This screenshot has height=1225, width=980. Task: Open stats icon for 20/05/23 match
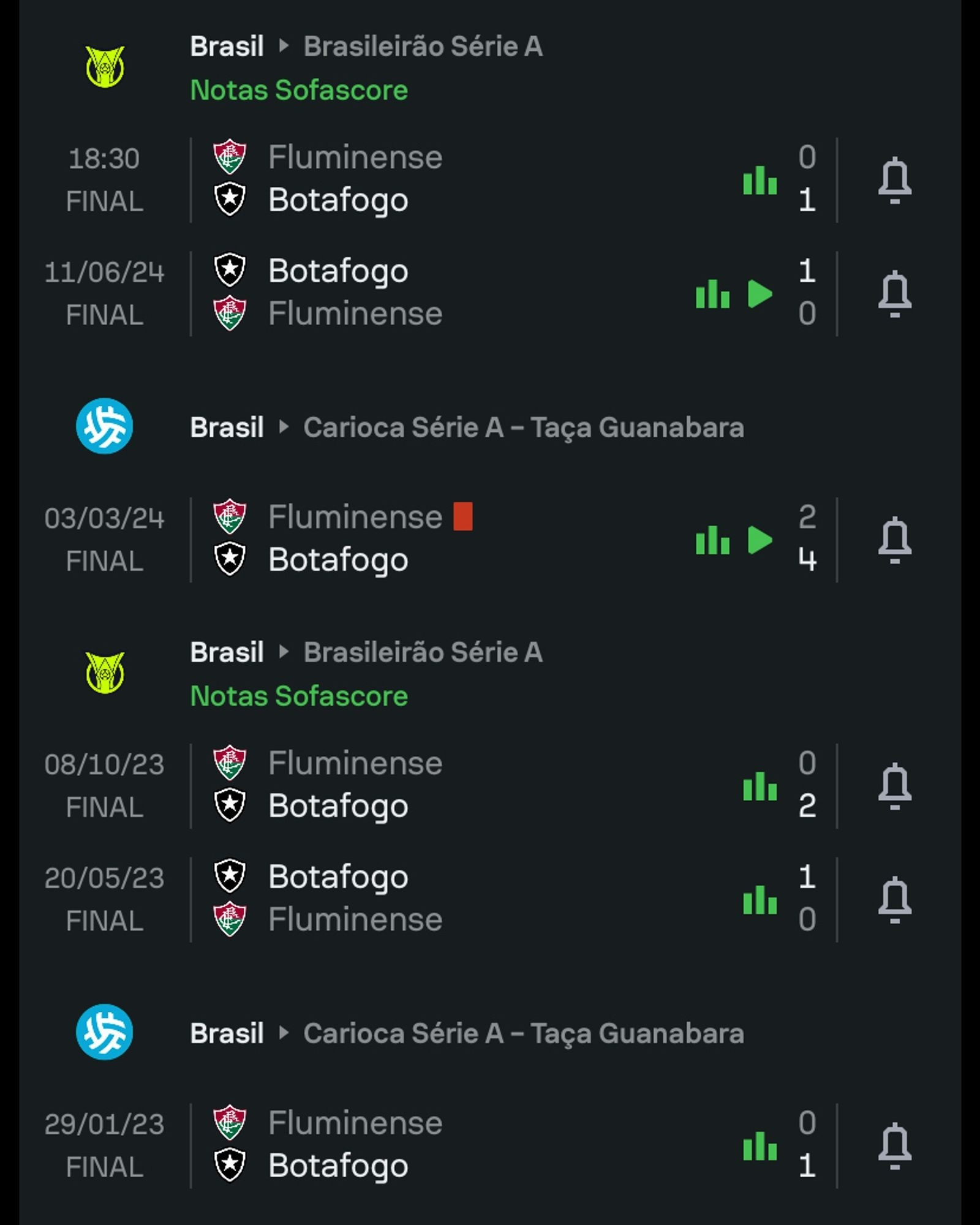(x=760, y=900)
